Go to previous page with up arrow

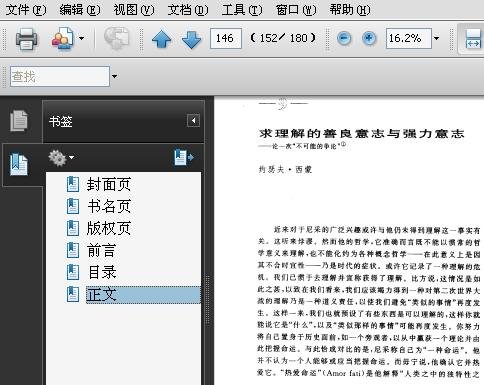(162, 39)
